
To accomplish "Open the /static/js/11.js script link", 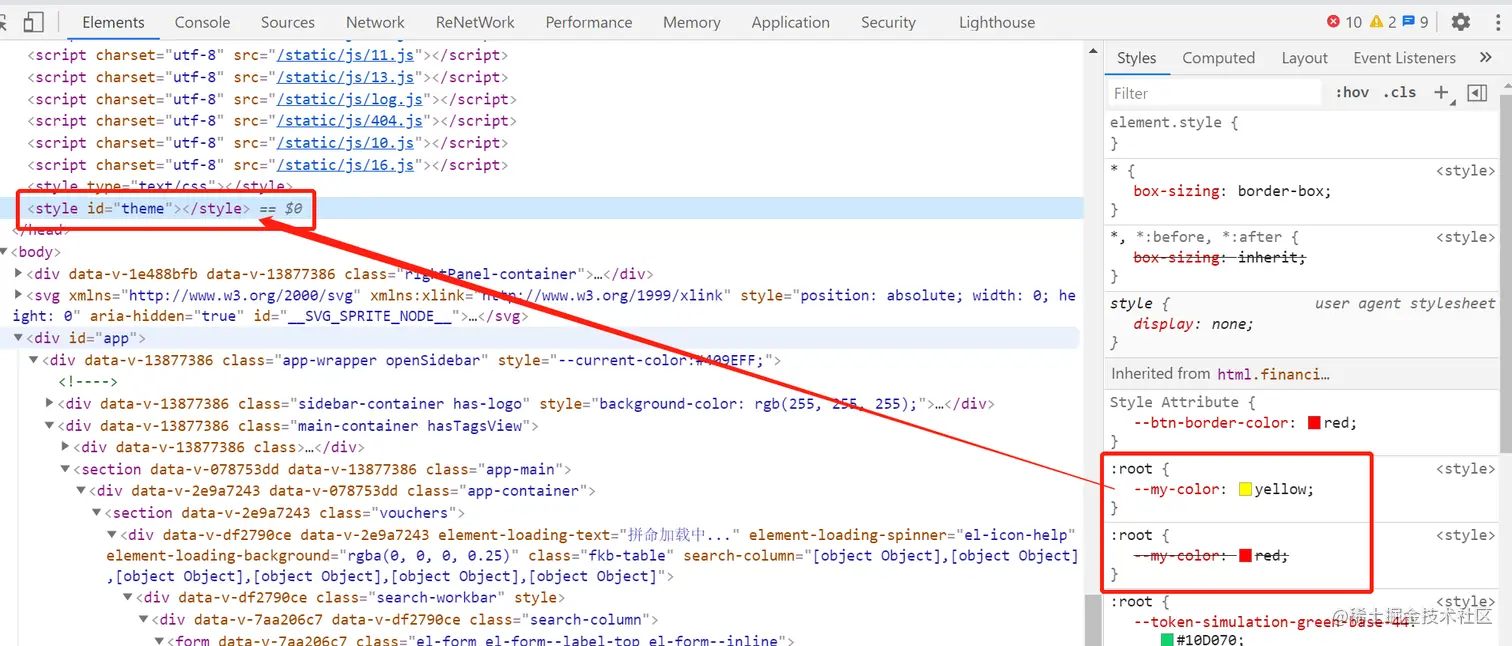I will click(x=345, y=55).
